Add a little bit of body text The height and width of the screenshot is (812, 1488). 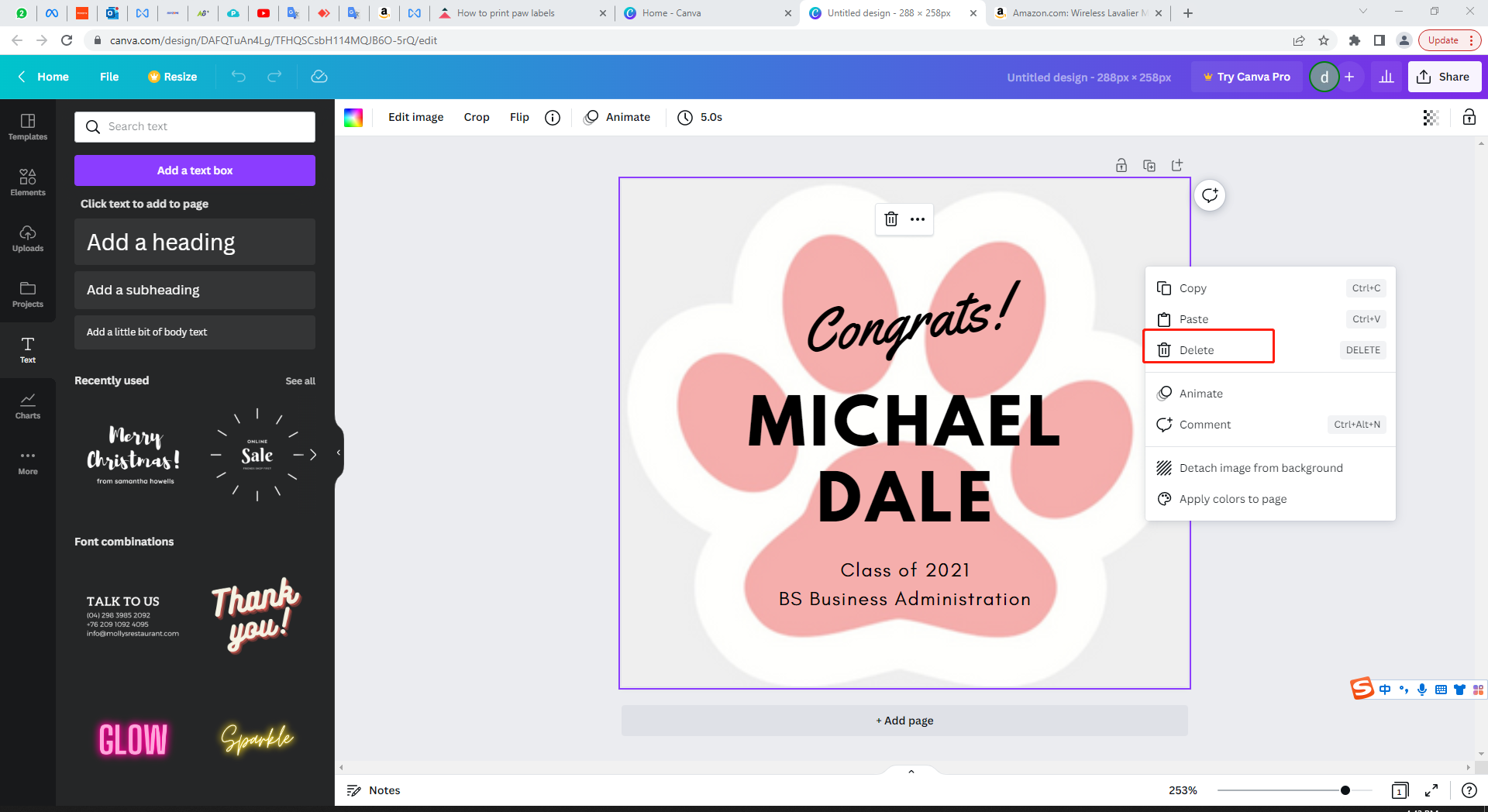[195, 332]
